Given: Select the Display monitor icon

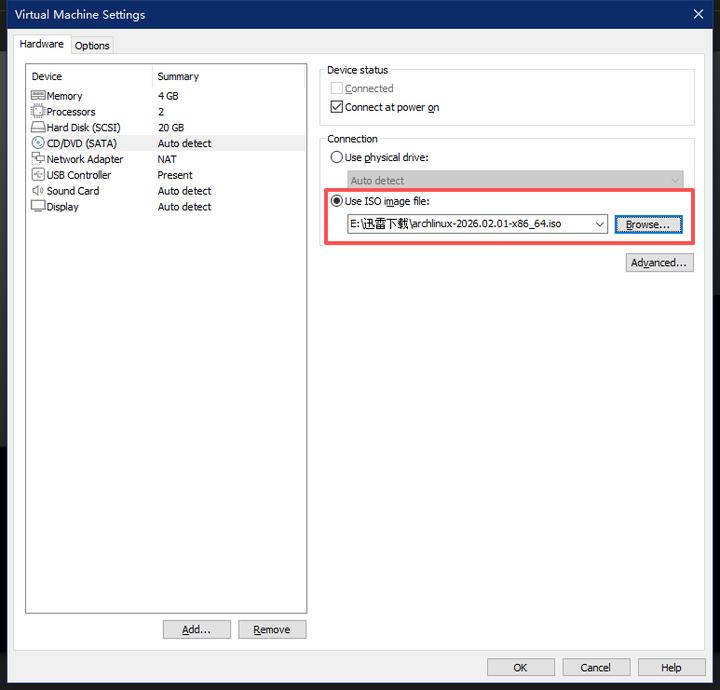Looking at the screenshot, I should coord(38,207).
